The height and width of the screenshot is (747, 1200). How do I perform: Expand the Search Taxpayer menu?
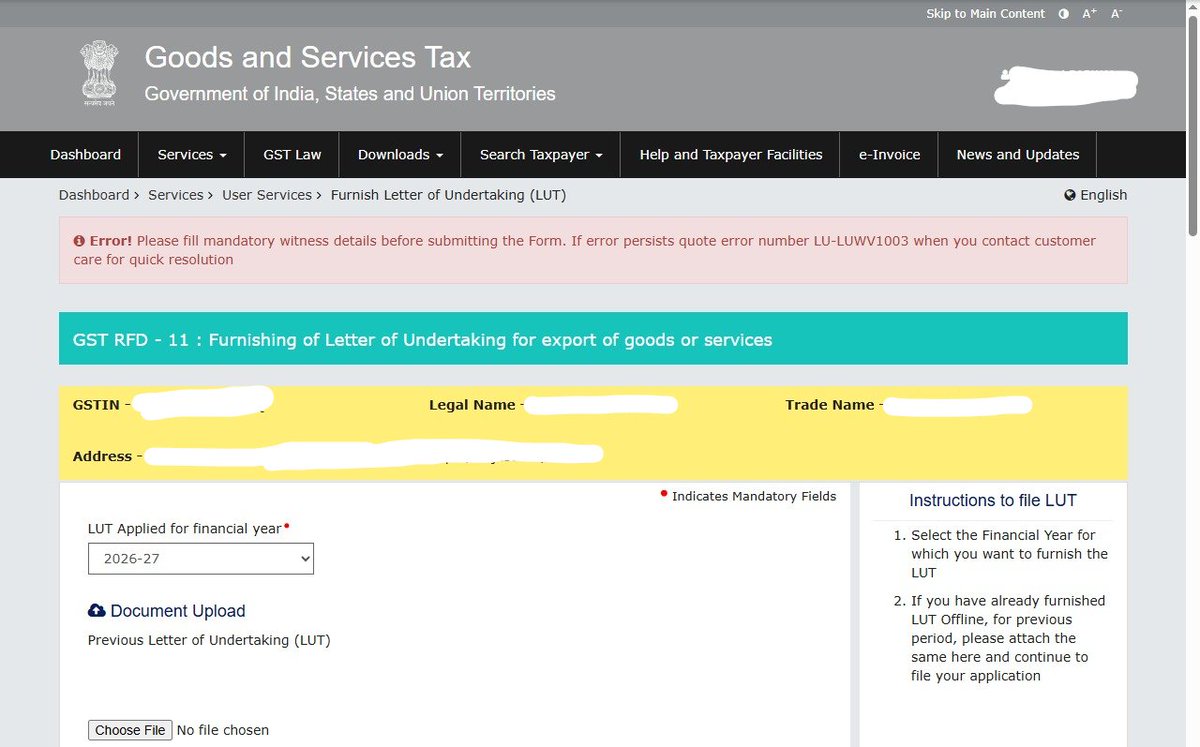click(541, 155)
